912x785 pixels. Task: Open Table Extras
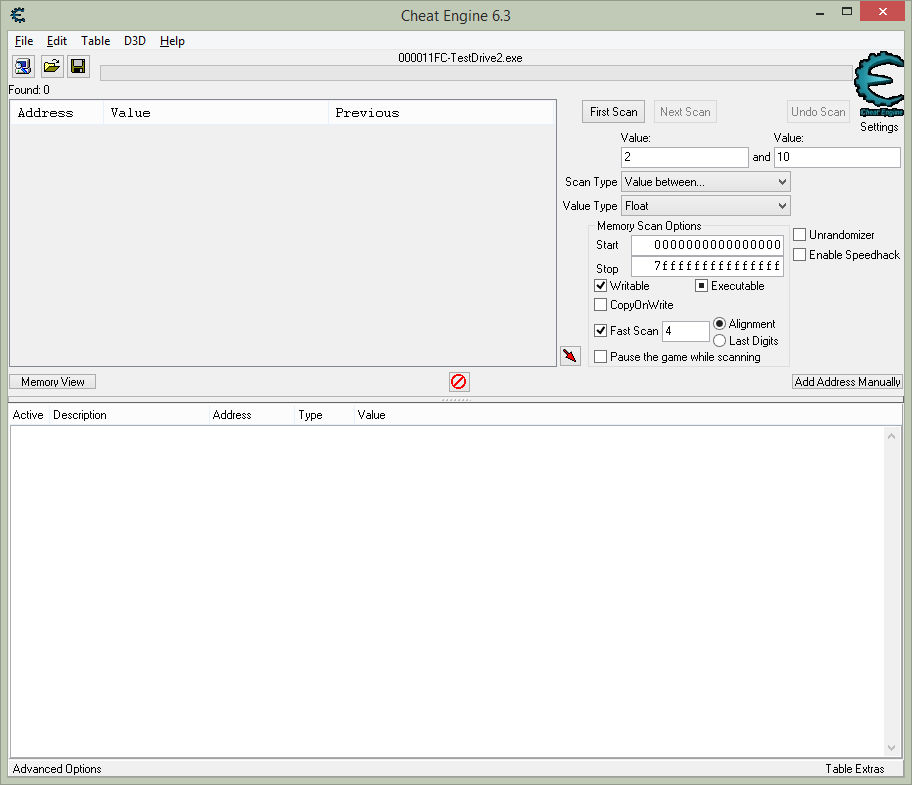(854, 769)
